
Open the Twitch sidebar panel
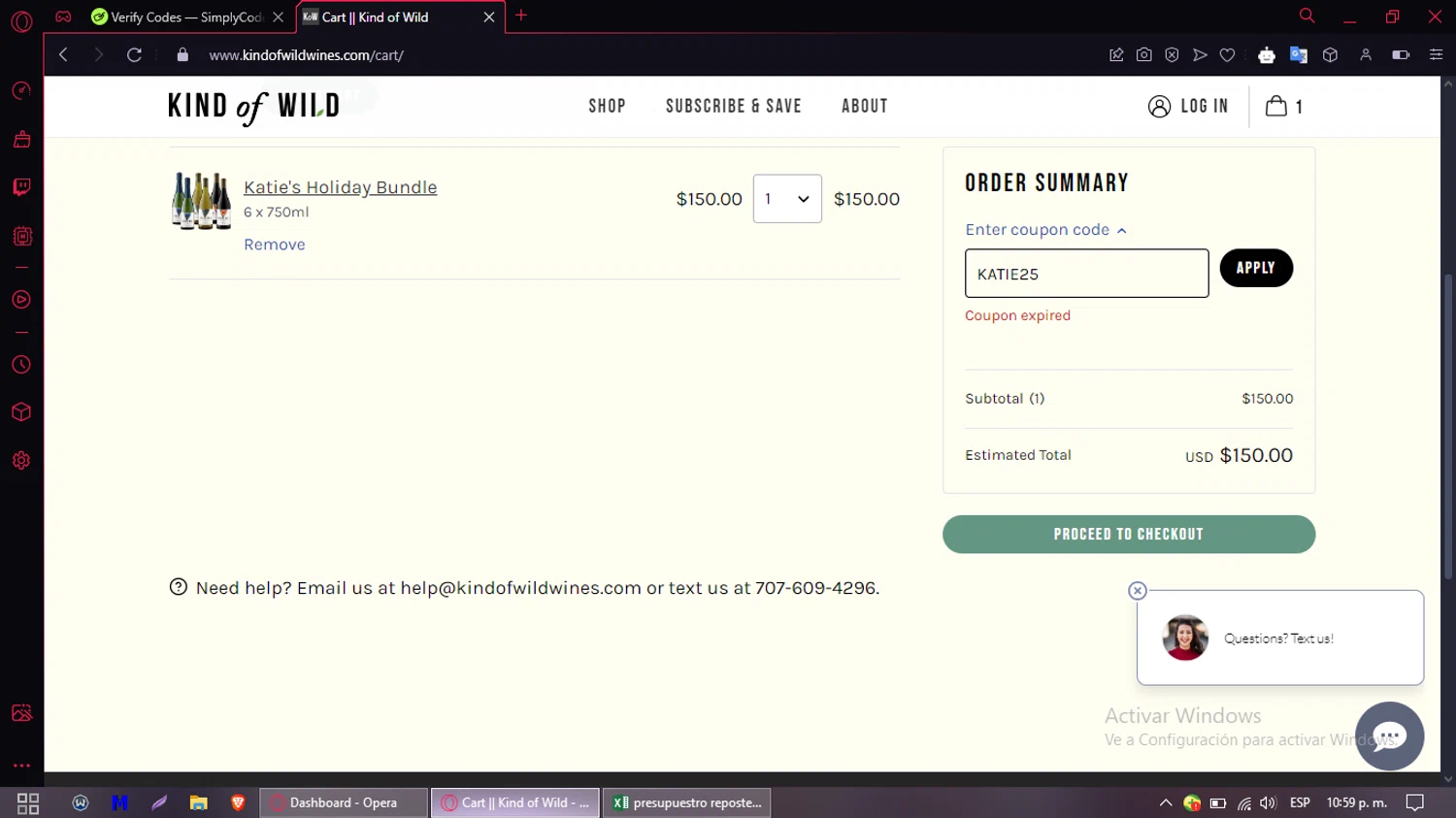pos(21,187)
